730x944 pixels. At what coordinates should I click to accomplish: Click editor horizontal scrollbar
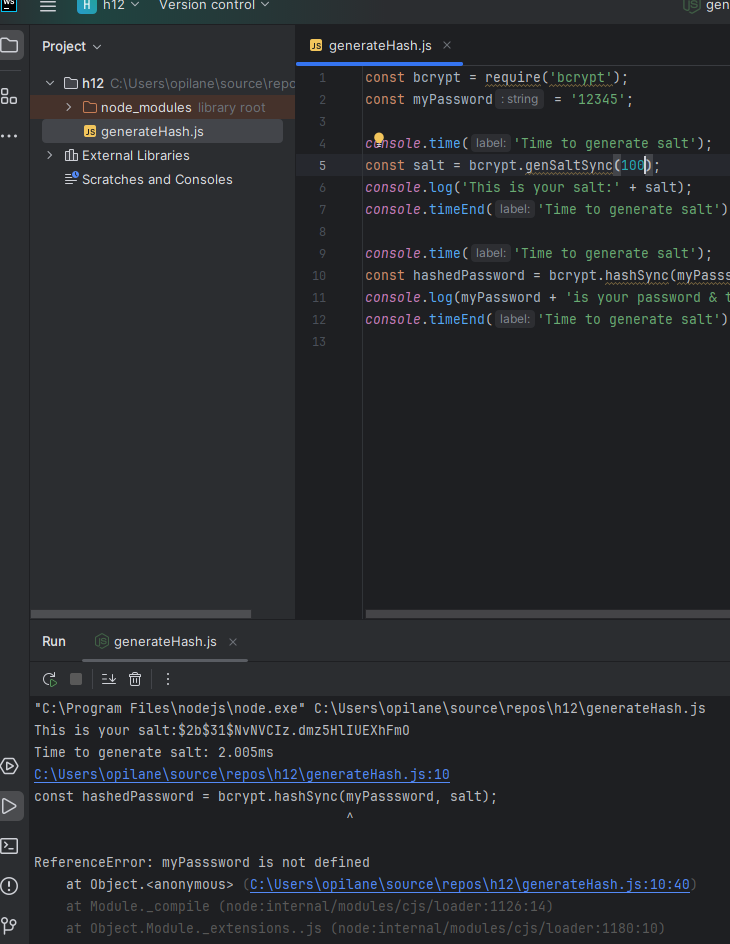pyautogui.click(x=548, y=614)
